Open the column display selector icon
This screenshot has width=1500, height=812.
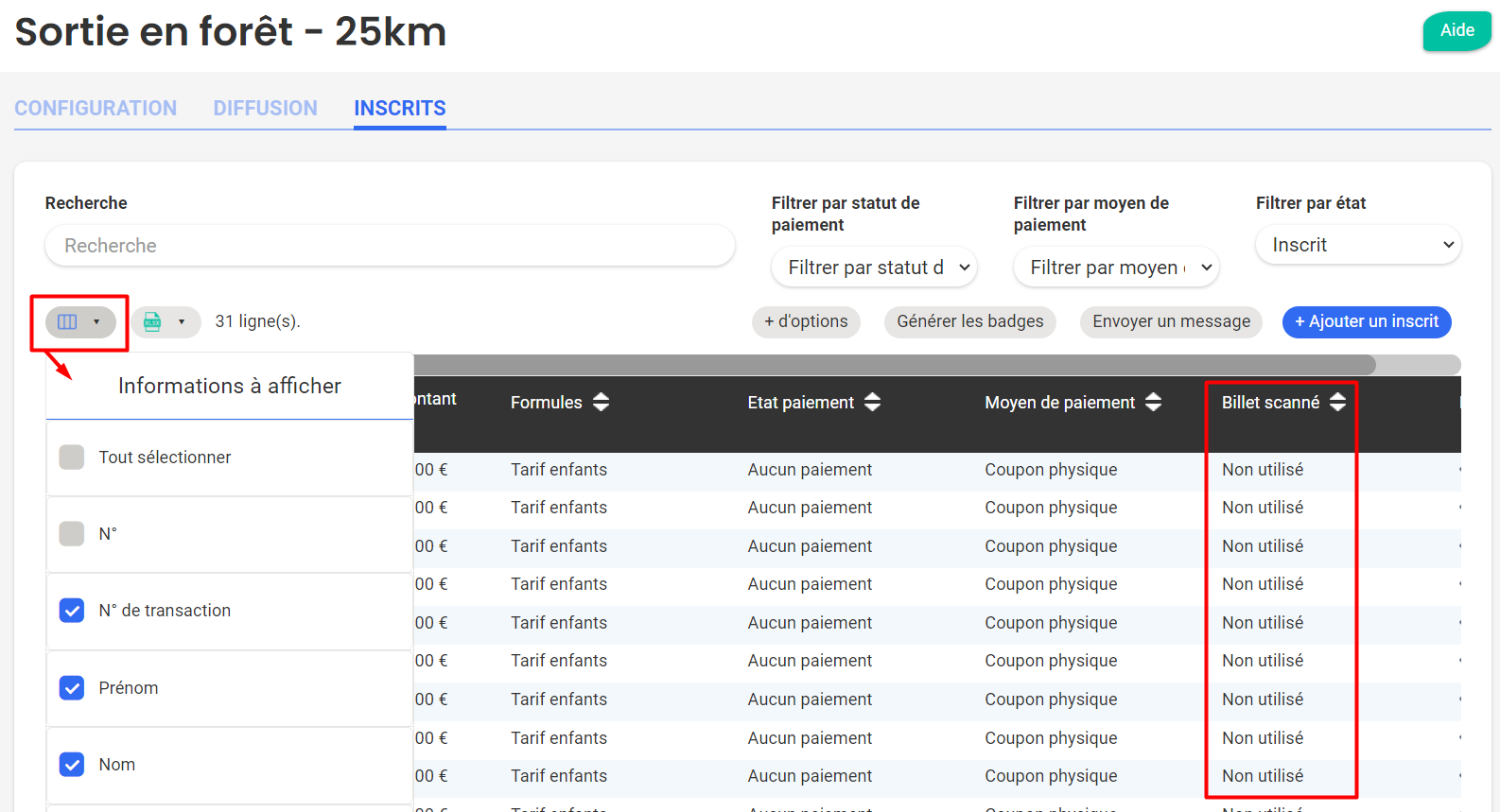pyautogui.click(x=68, y=322)
